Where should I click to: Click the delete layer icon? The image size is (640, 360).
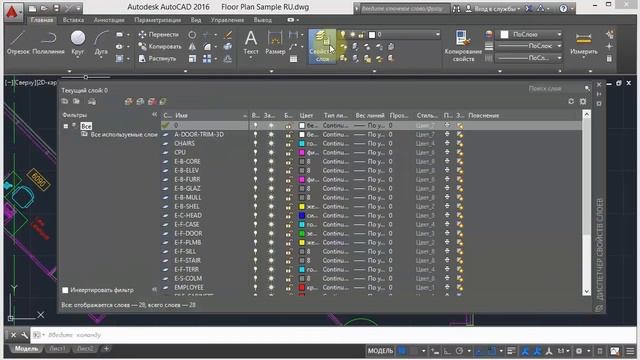(x=152, y=102)
